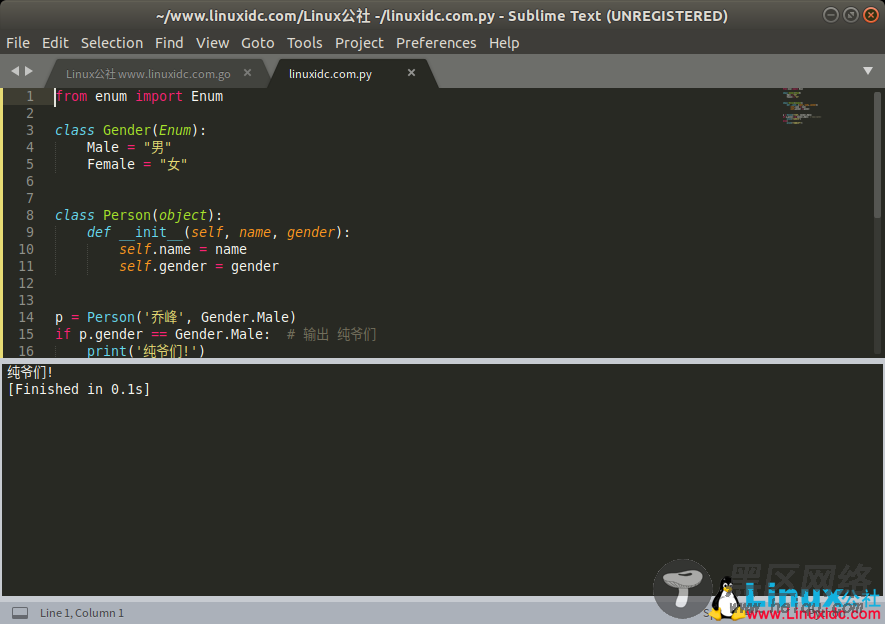
Task: Click the Male = "男" line
Action: 129,147
